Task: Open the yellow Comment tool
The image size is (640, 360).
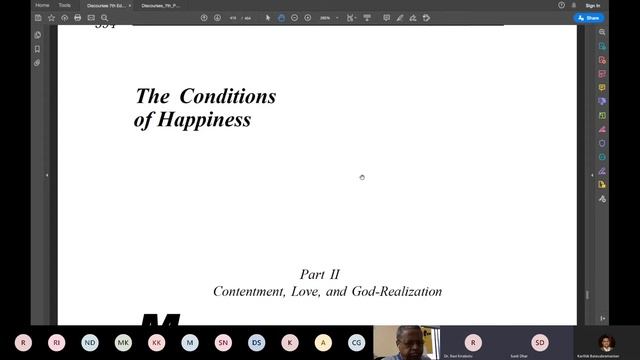Action: [x=602, y=88]
